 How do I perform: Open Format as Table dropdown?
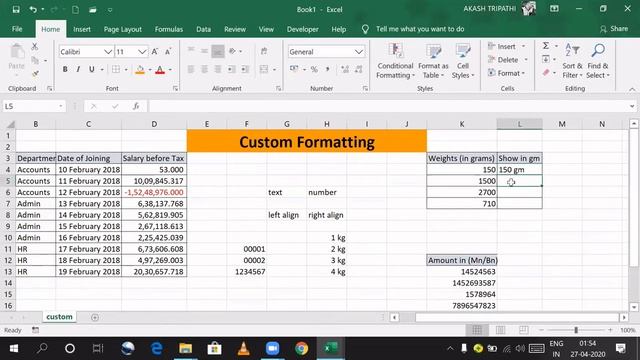click(433, 61)
